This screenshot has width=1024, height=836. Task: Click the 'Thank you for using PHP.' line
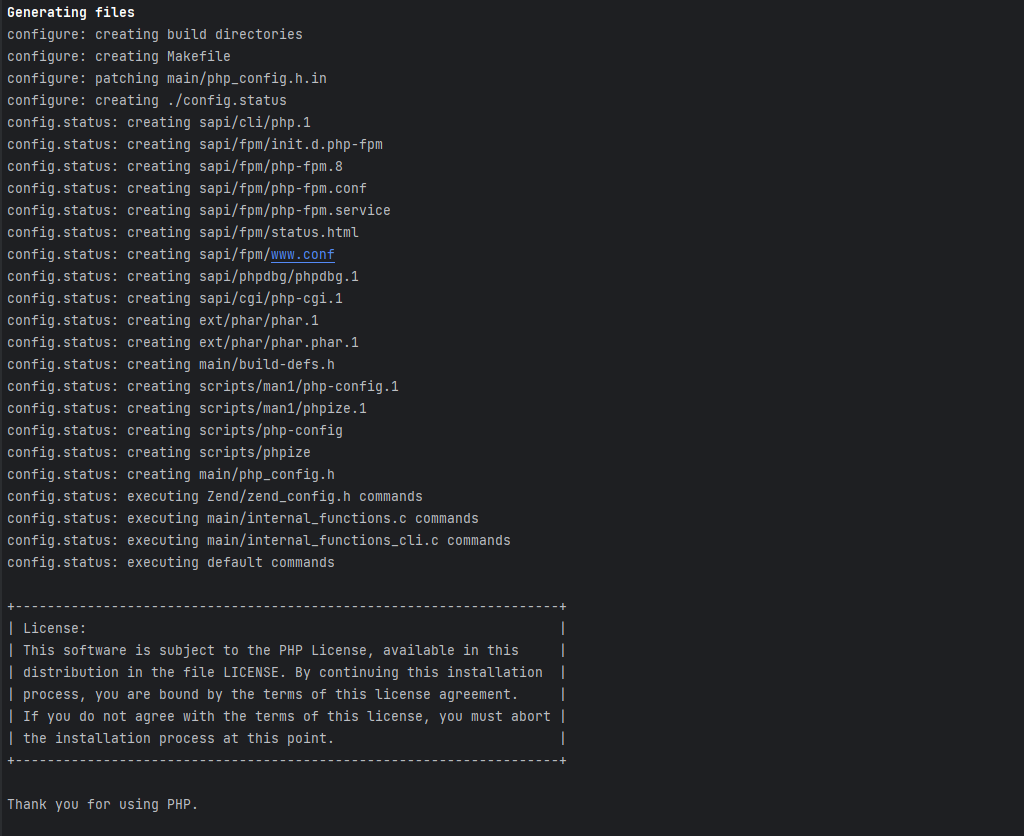tap(103, 805)
